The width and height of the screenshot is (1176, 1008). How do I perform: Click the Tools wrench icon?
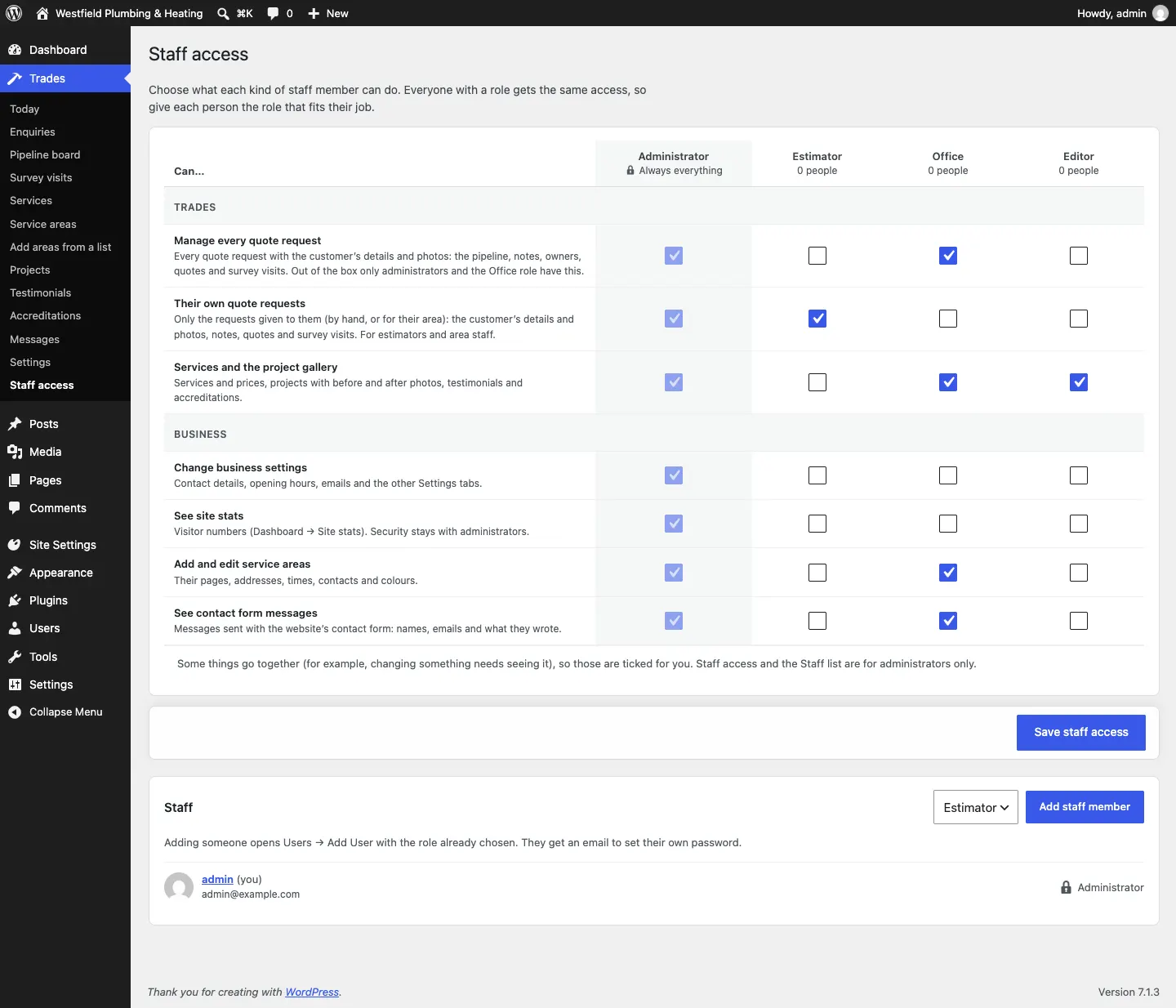tap(15, 657)
